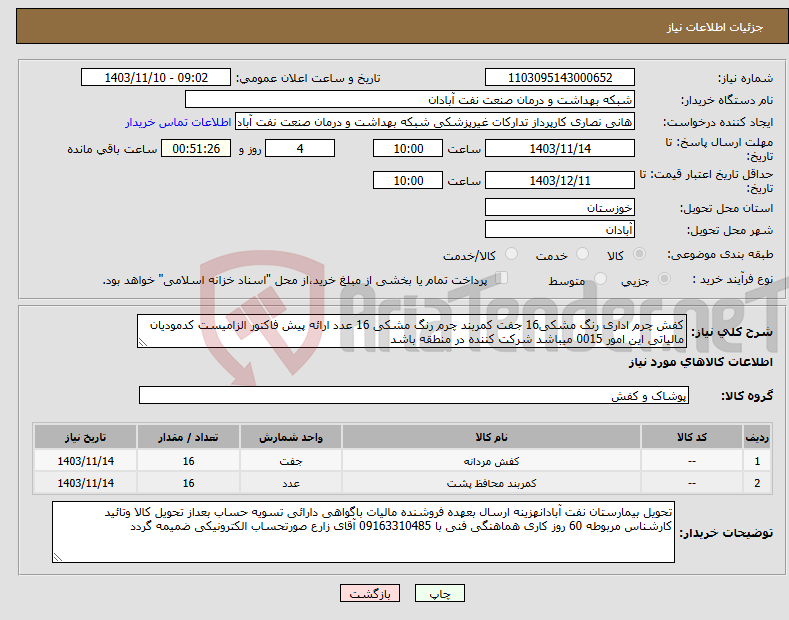Click the response deadline 10:00 hour field

coord(408,148)
